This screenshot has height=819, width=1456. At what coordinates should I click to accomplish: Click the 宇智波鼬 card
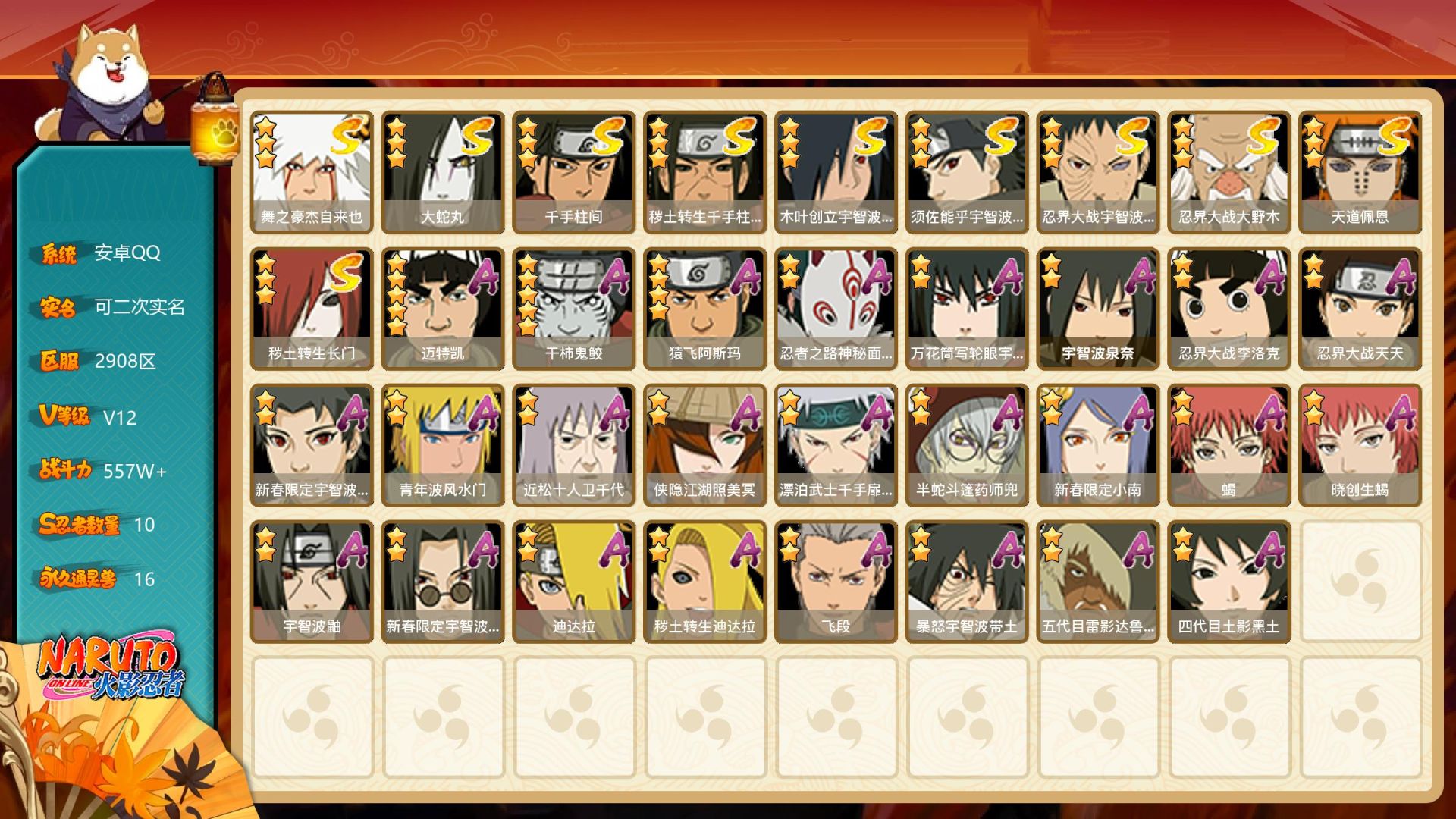312,582
